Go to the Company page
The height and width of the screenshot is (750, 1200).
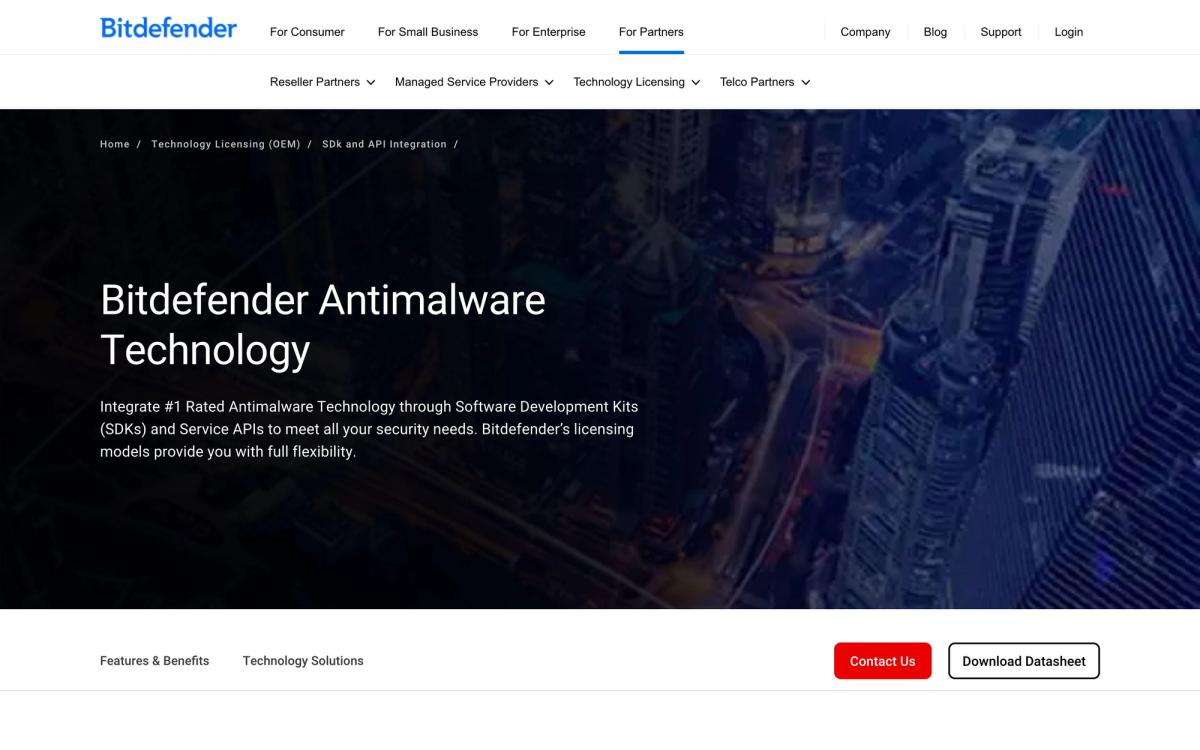[x=865, y=32]
